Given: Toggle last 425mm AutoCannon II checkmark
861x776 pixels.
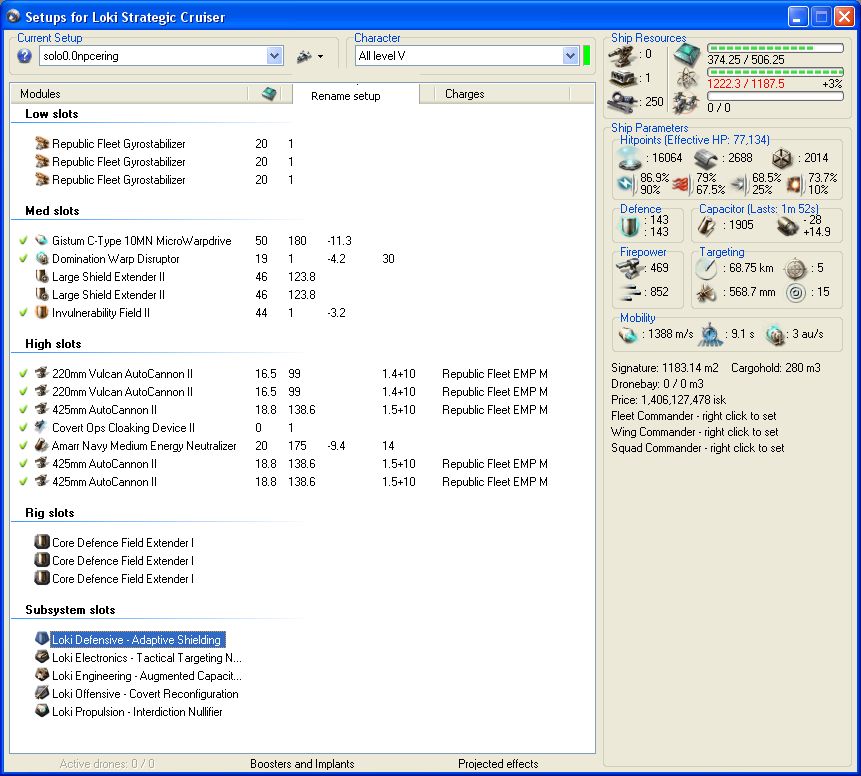Looking at the screenshot, I should (x=23, y=482).
